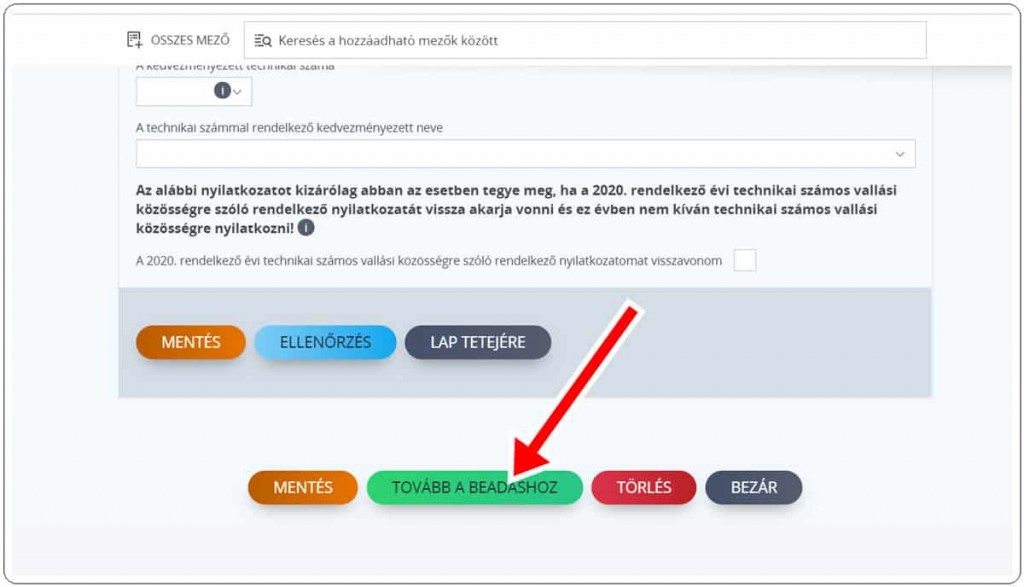Tick the 2020 declaration withdrawal checkbox

coord(744,260)
